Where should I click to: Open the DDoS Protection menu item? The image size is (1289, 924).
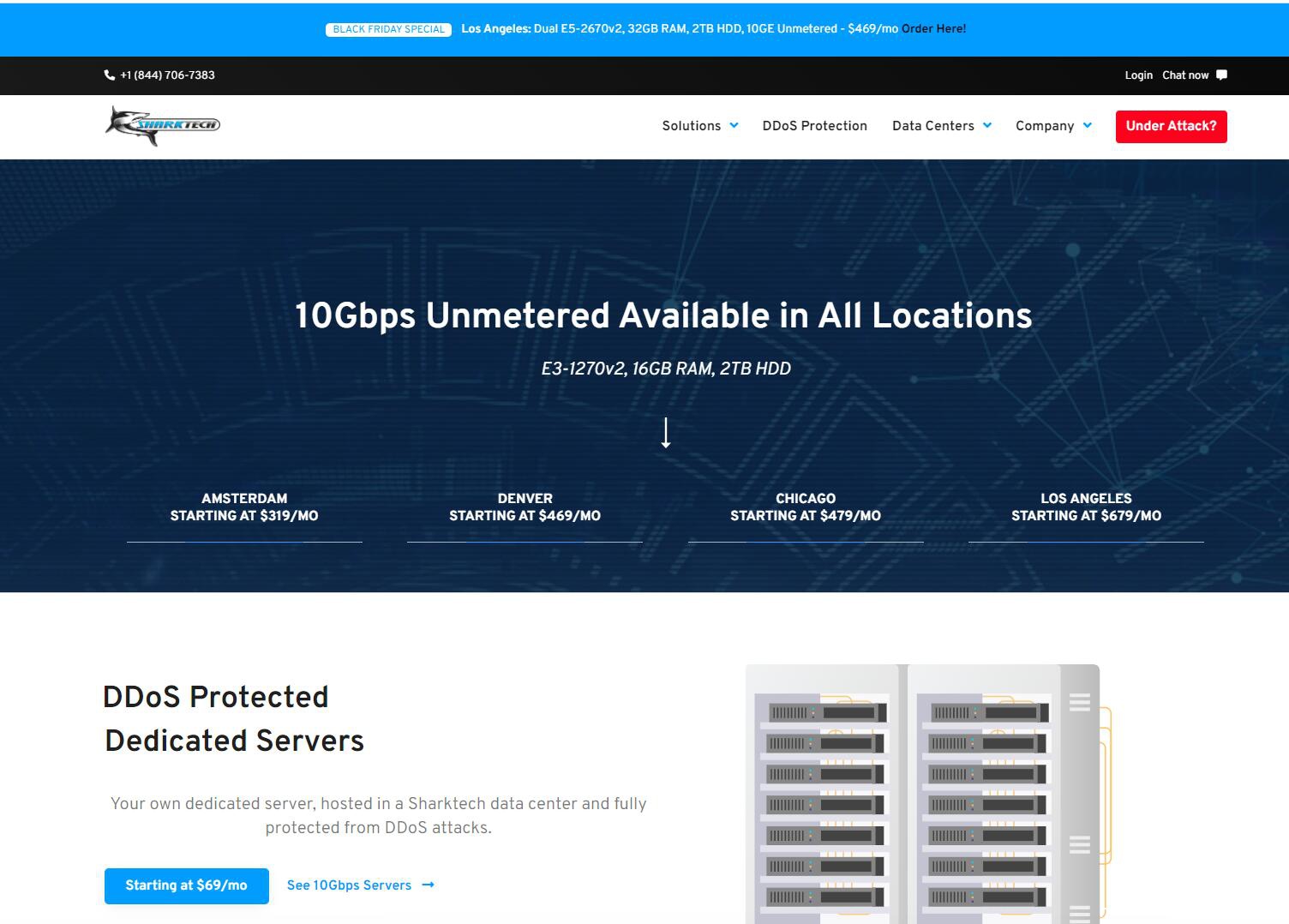pos(814,126)
